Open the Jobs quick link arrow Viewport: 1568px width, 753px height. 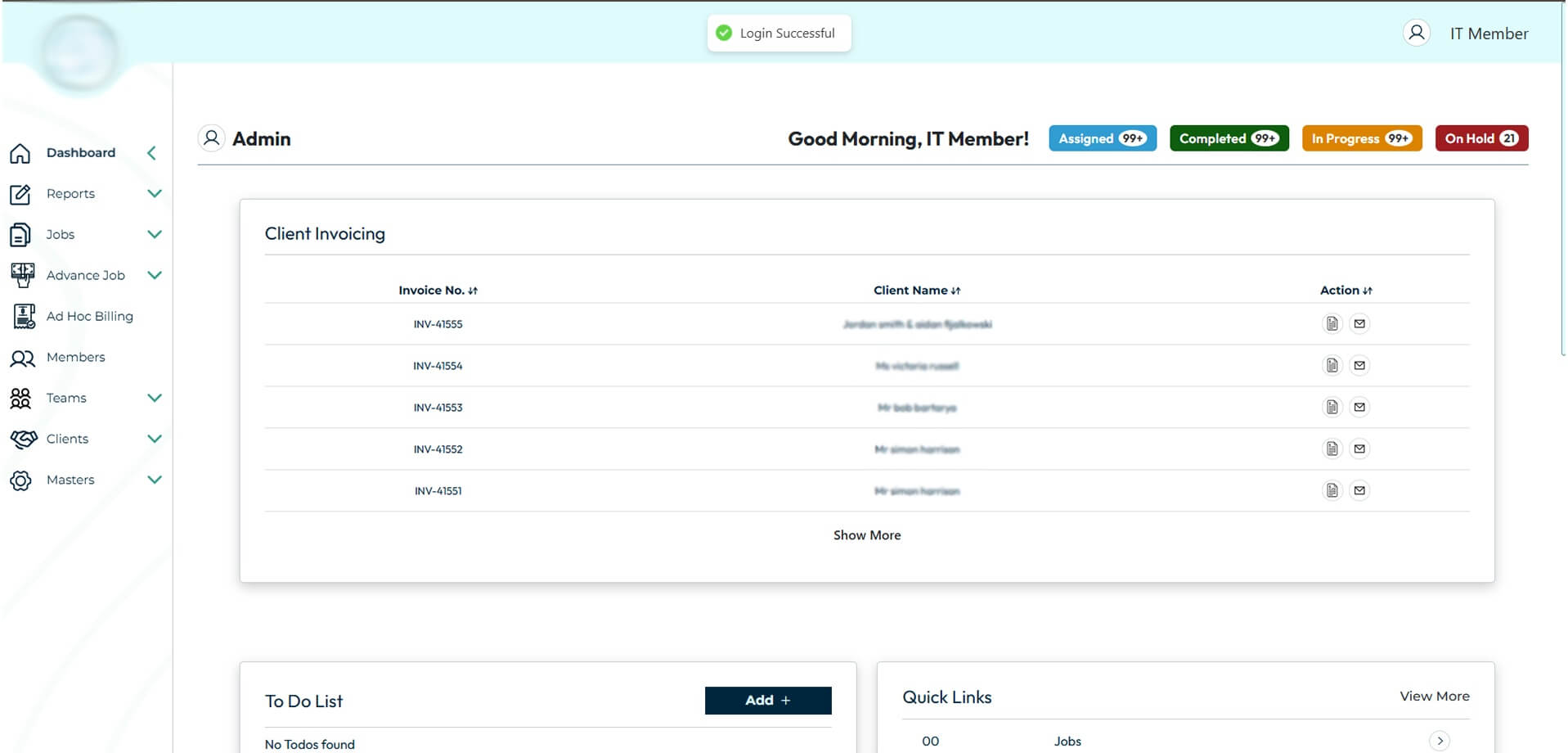(x=1440, y=742)
